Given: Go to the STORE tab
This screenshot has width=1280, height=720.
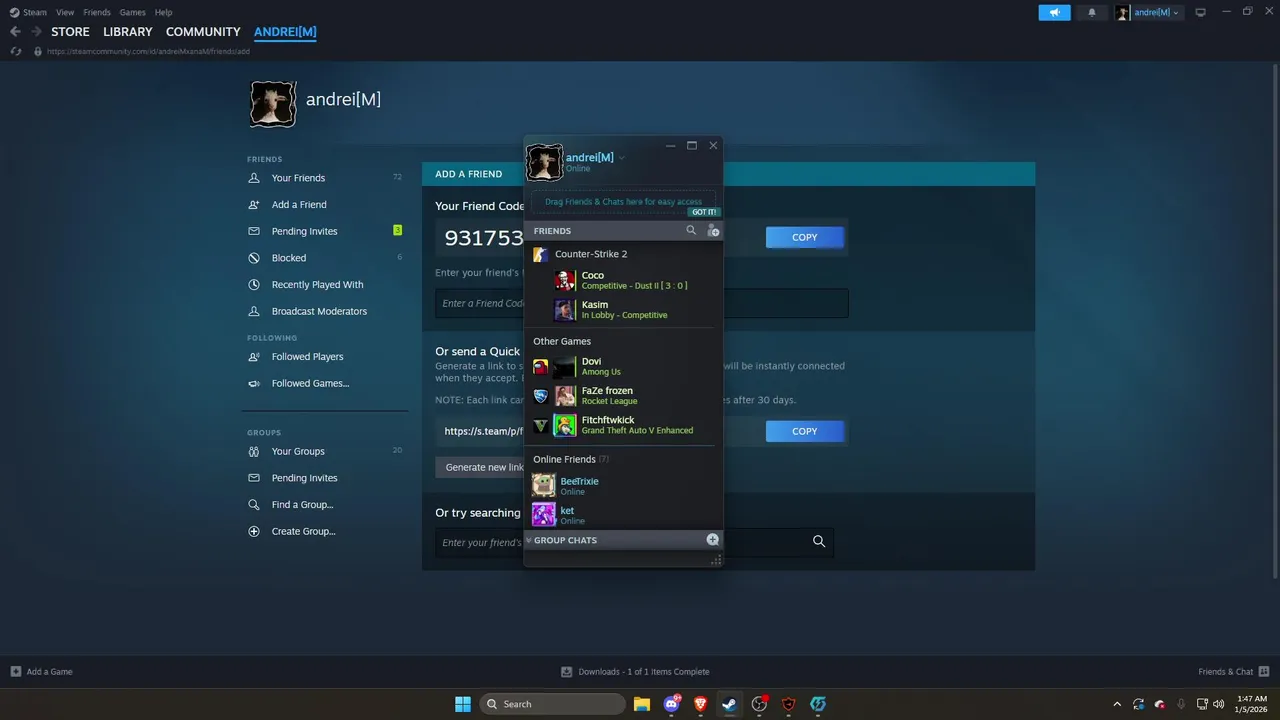Looking at the screenshot, I should pyautogui.click(x=70, y=32).
